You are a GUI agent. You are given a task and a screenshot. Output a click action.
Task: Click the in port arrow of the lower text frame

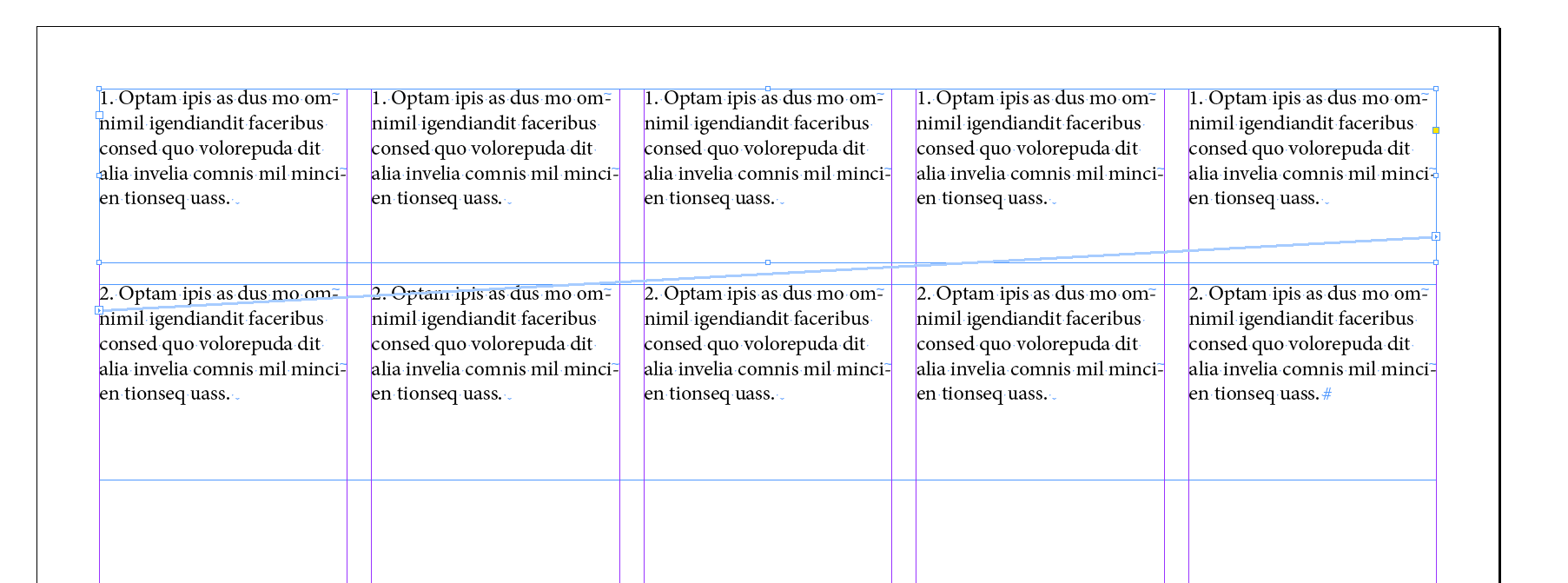click(x=99, y=310)
